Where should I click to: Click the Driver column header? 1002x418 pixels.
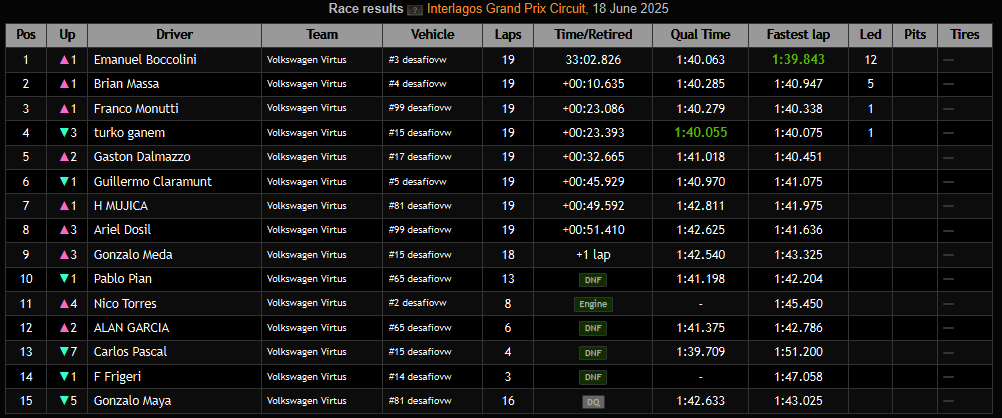click(x=174, y=35)
